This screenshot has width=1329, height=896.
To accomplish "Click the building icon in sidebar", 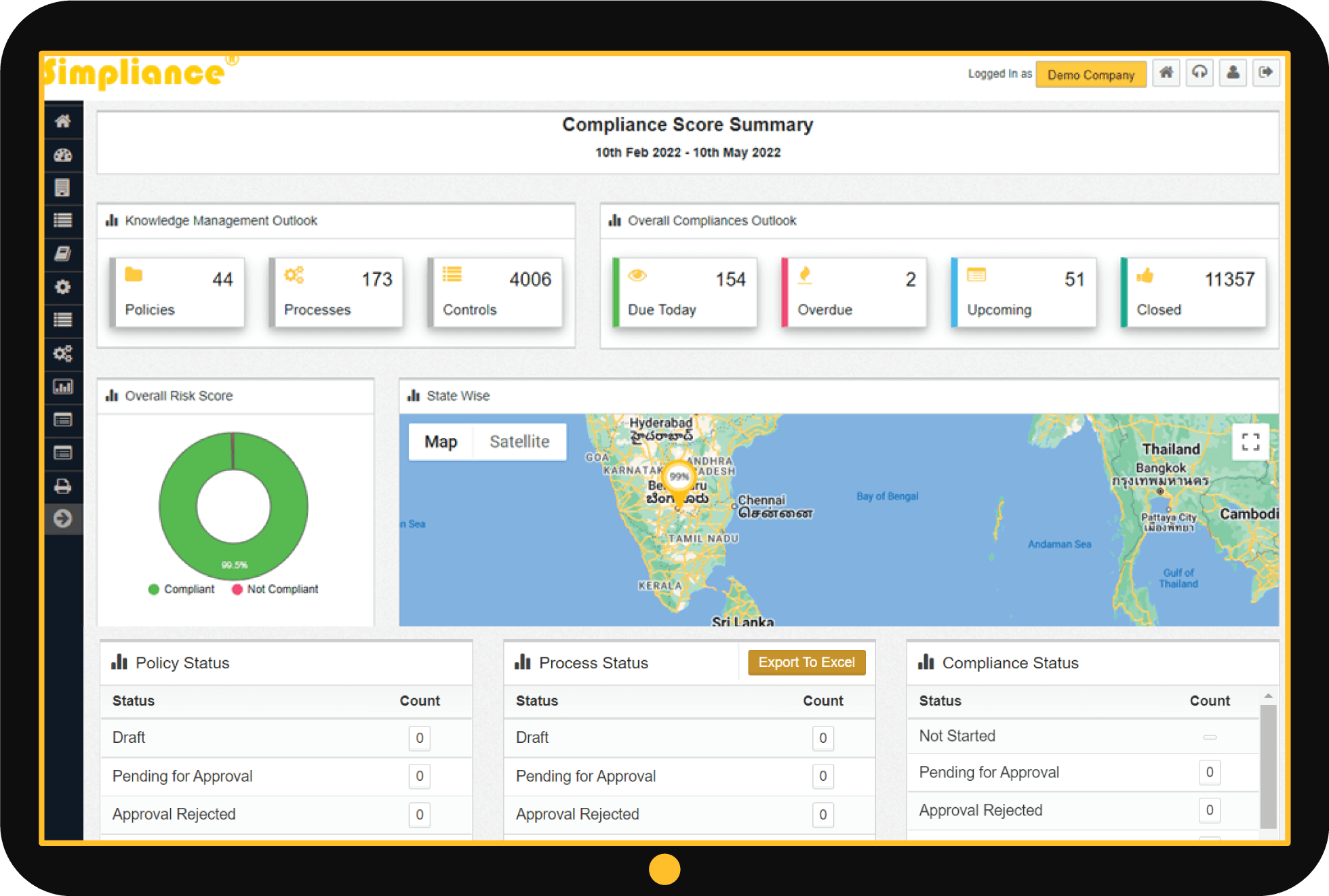I will pos(62,188).
